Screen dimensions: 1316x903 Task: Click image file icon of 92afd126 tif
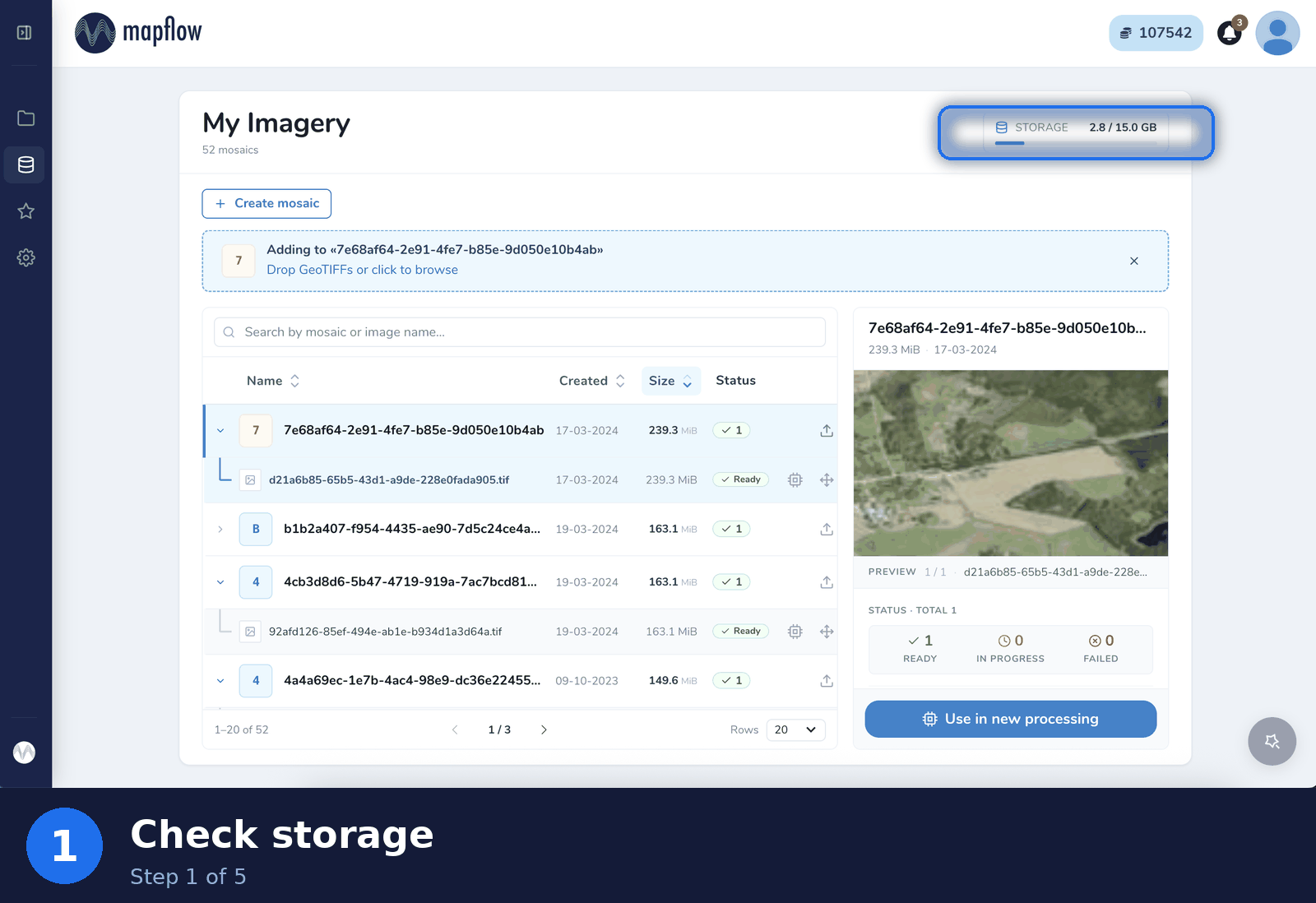tap(250, 632)
